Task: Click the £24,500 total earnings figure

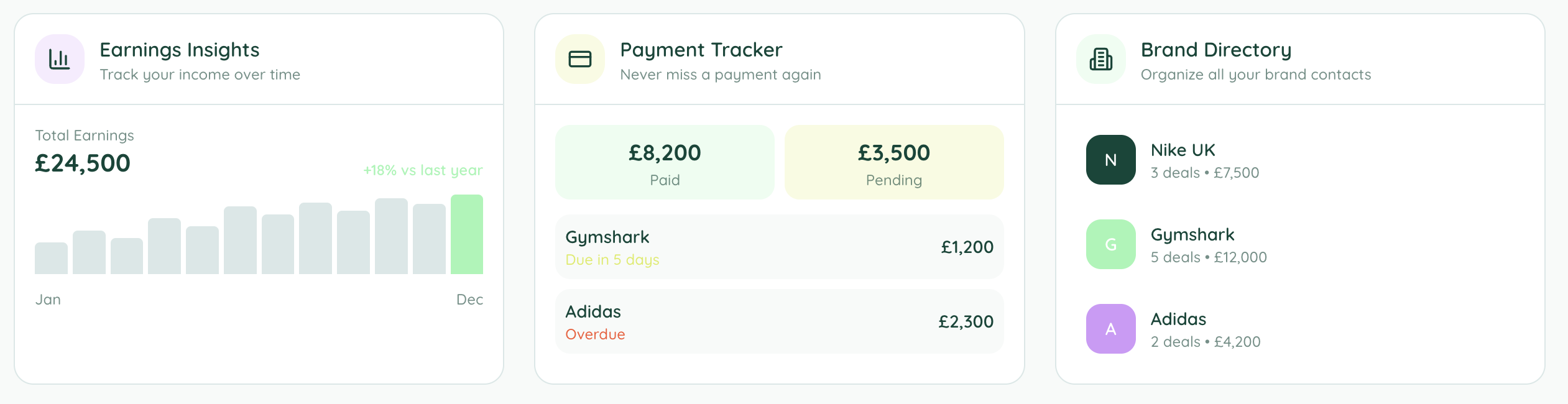Action: click(83, 163)
